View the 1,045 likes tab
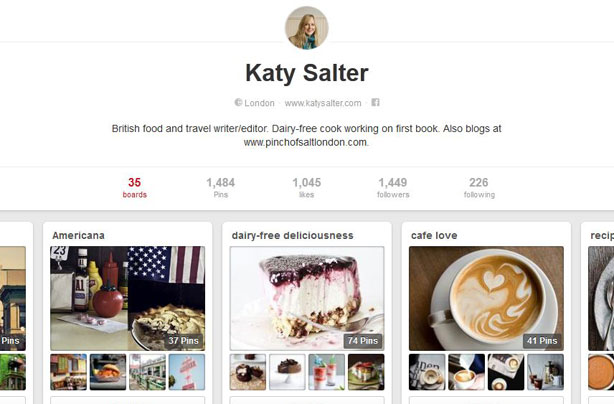 coord(307,188)
